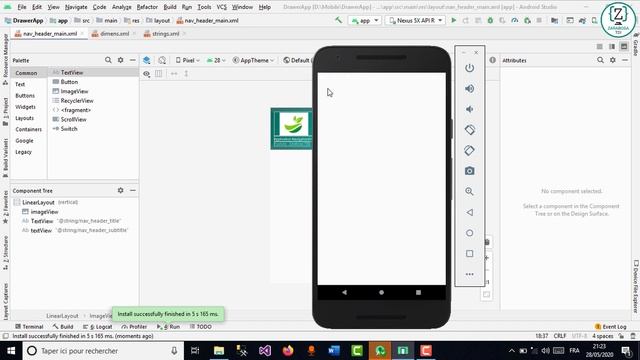Switch editor to Design view mode
Screen dimensions: 640x360
624,47
